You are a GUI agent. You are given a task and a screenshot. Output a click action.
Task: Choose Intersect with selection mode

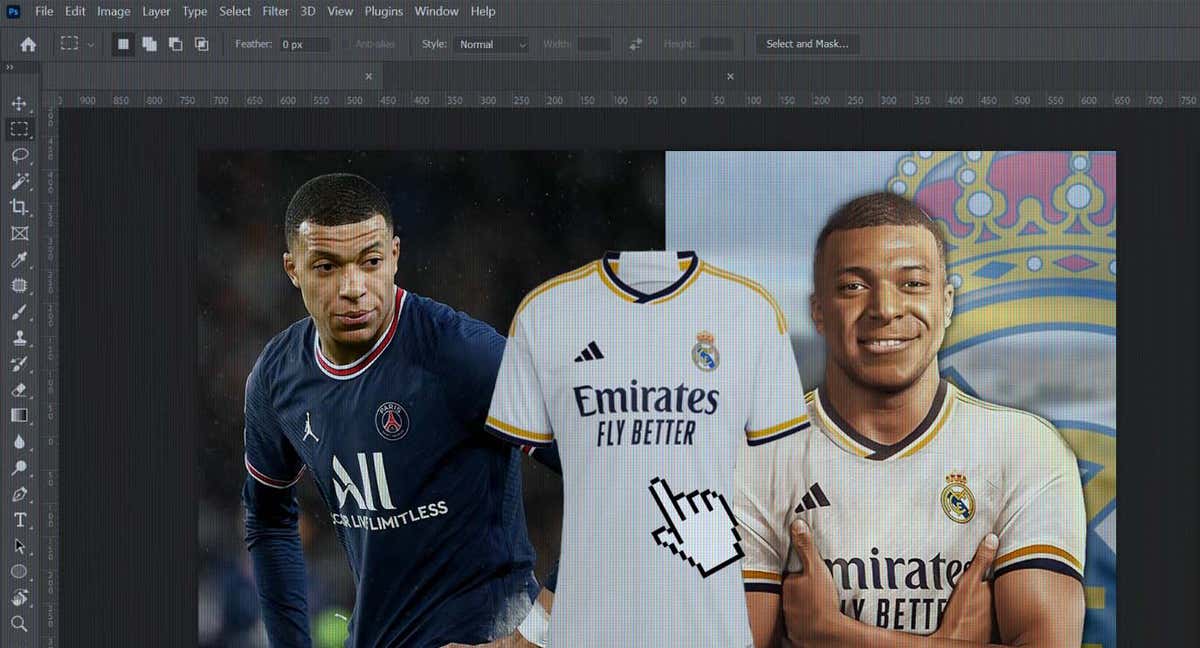(x=201, y=44)
